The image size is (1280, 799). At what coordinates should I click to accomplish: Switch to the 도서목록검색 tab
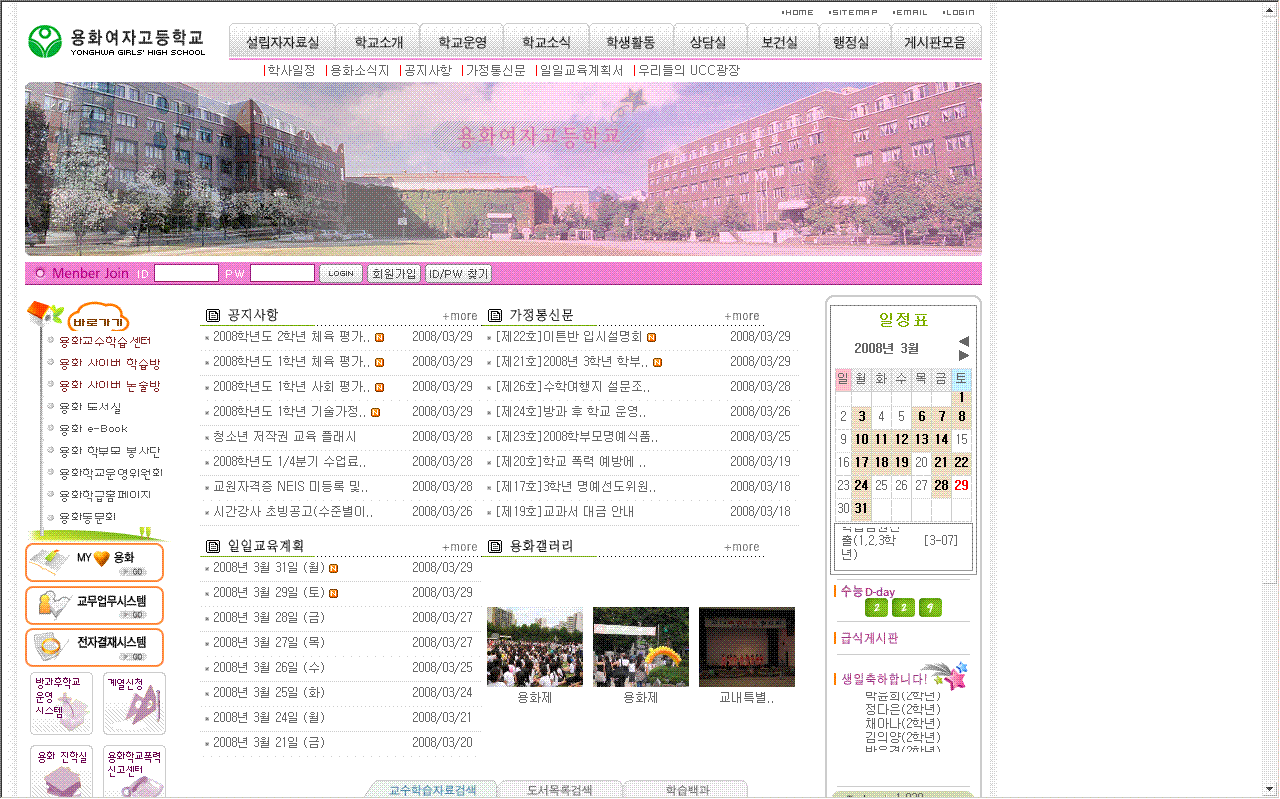click(x=560, y=790)
